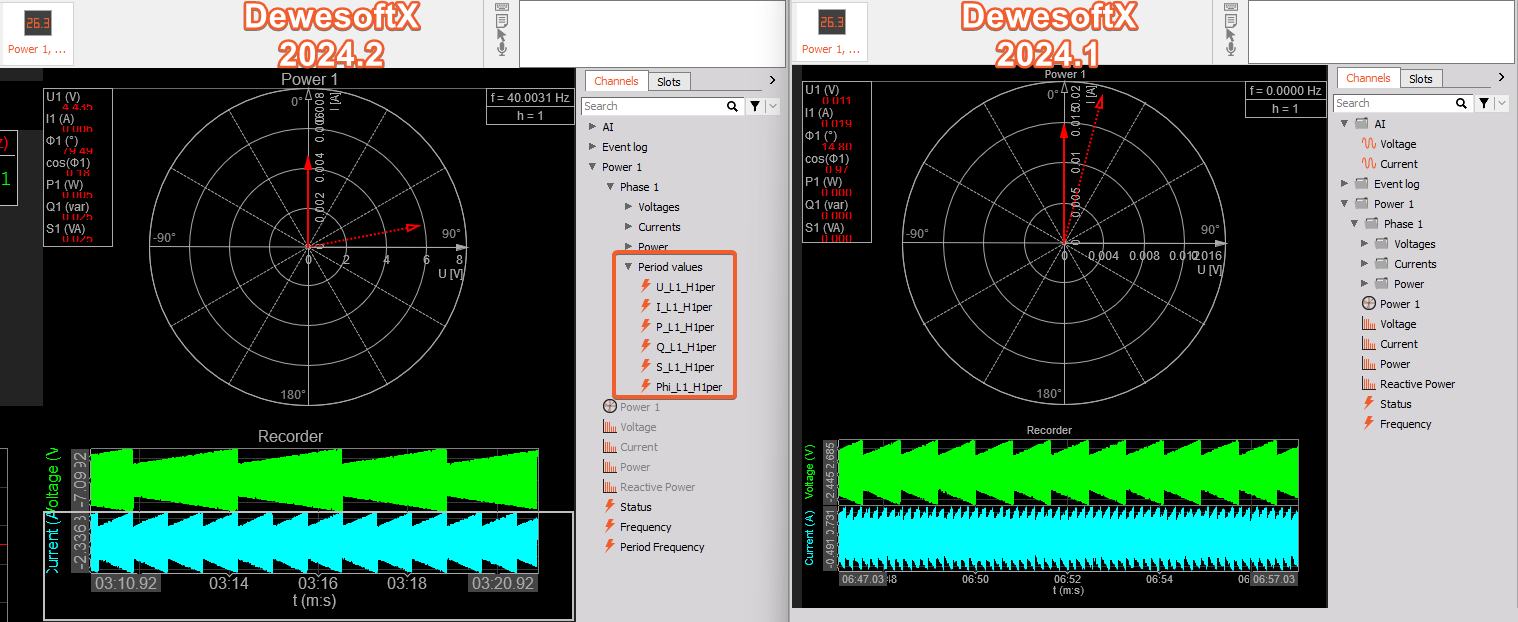
Task: Switch to the Slots tab in the 2024.1 window
Action: (1421, 79)
